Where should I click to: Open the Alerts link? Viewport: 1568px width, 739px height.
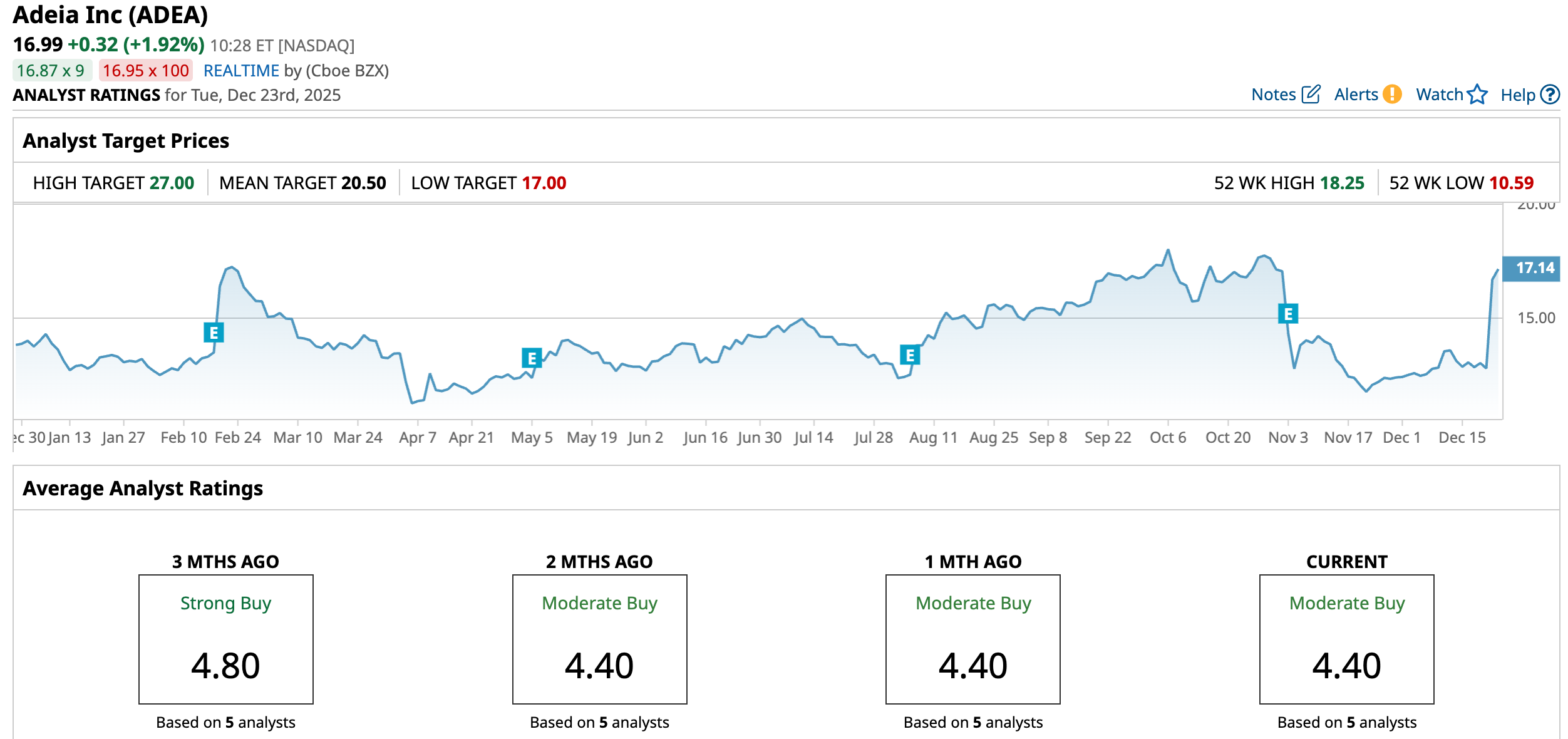1356,95
